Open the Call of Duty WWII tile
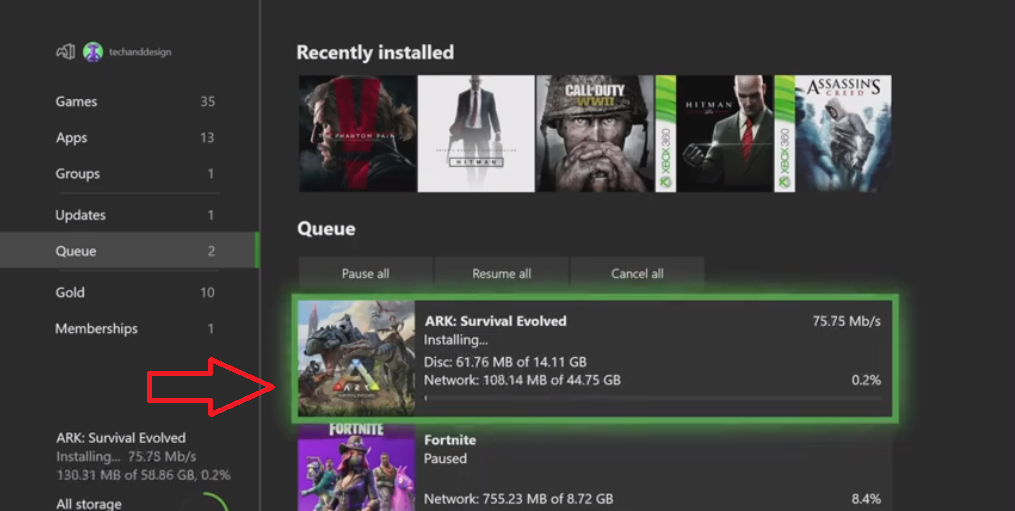Screen dimensions: 1015x511 click(x=595, y=133)
